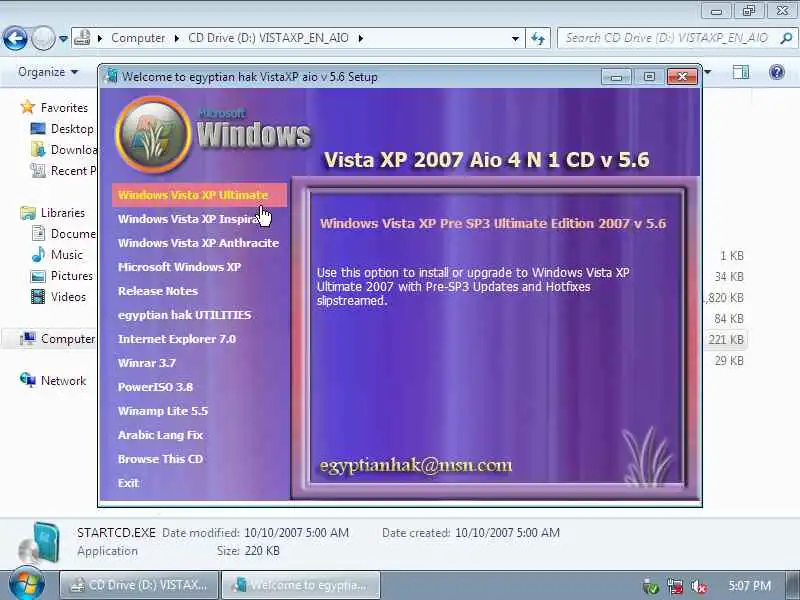Open view options dropdown arrow

(x=707, y=72)
